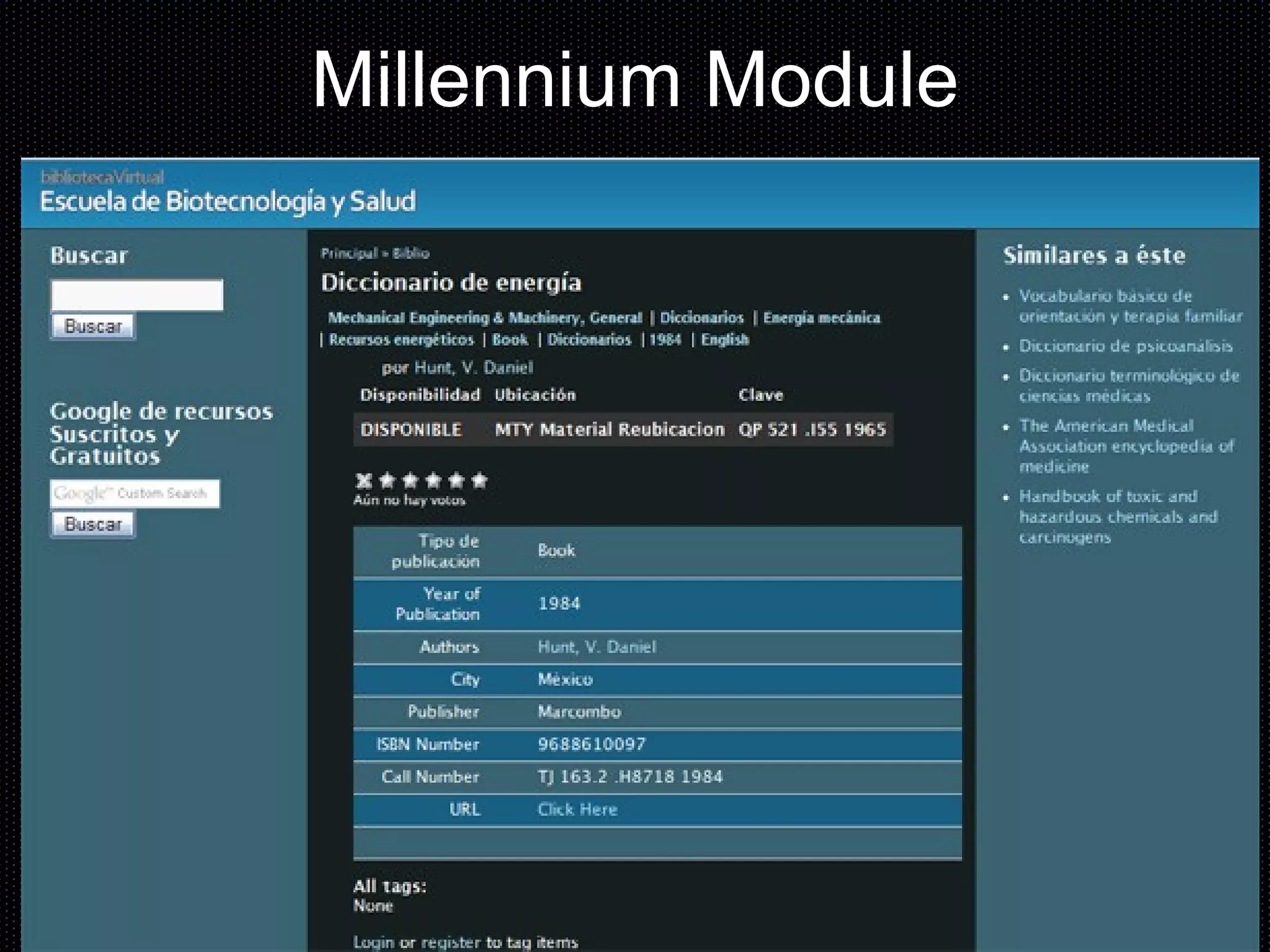Image resolution: width=1270 pixels, height=952 pixels.
Task: Open the Principal breadcrumb link
Action: [x=349, y=253]
